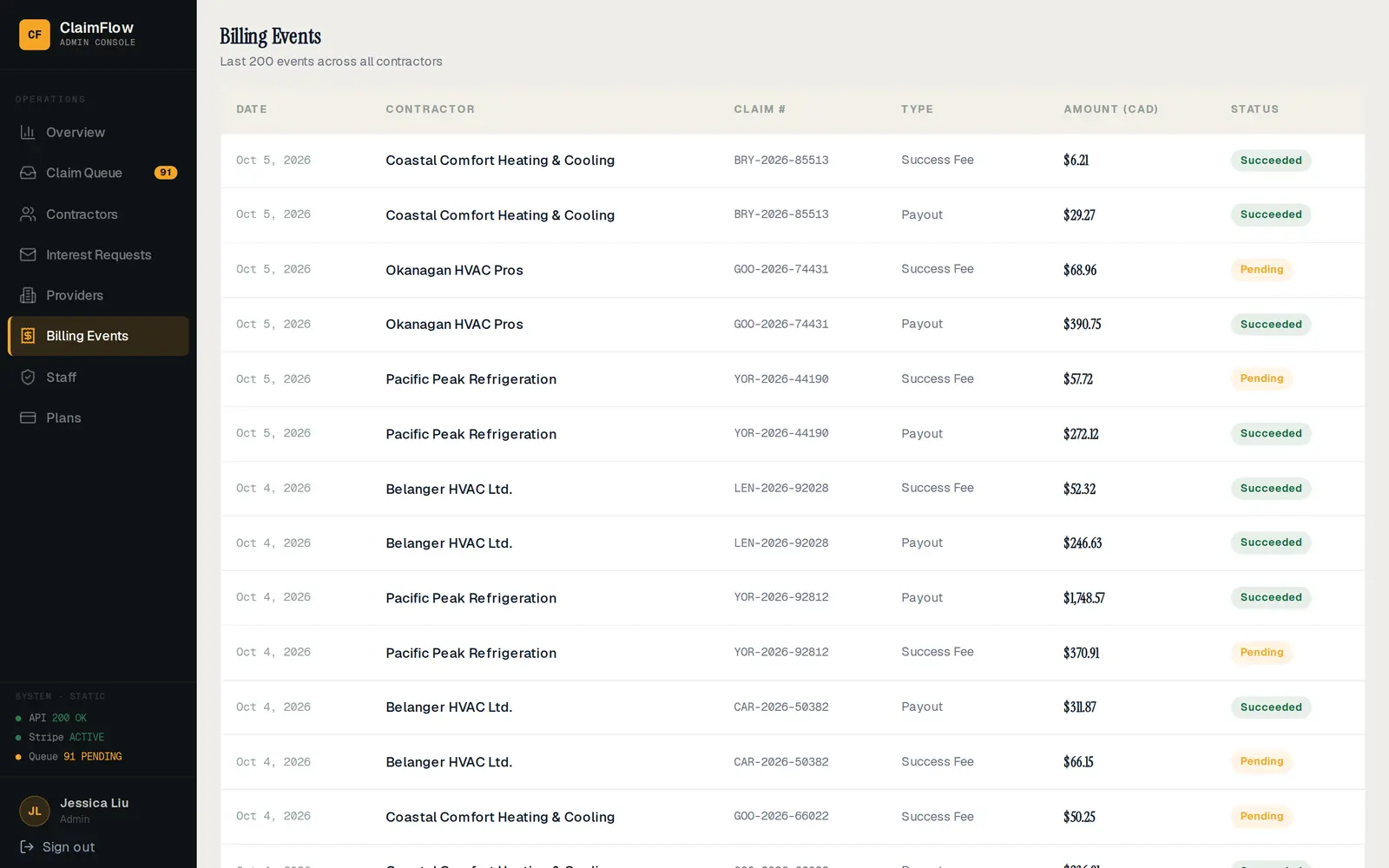Go to Claim Queue

coord(98,173)
